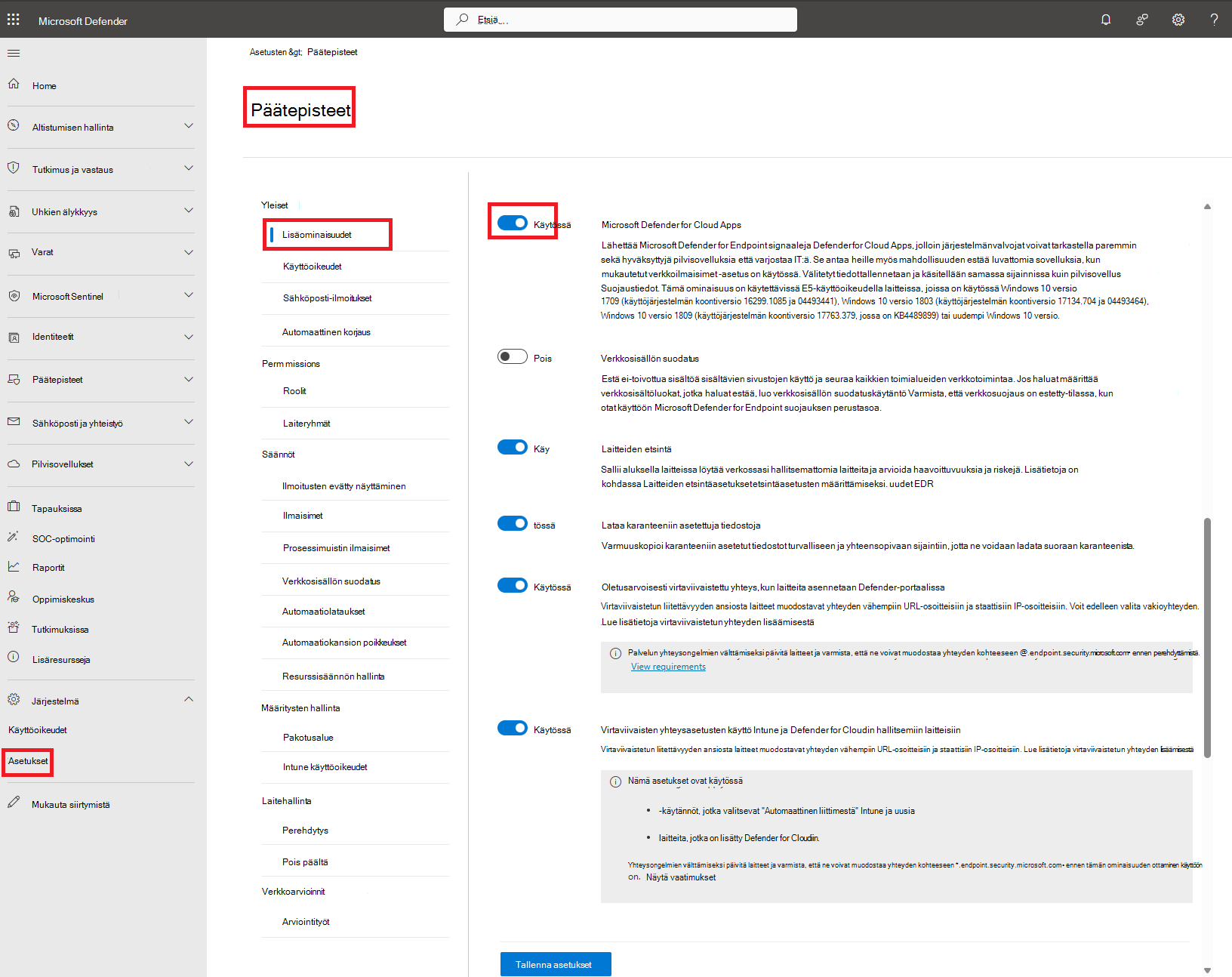Select the Raportit sidebar icon
1232x977 pixels.
(13, 567)
